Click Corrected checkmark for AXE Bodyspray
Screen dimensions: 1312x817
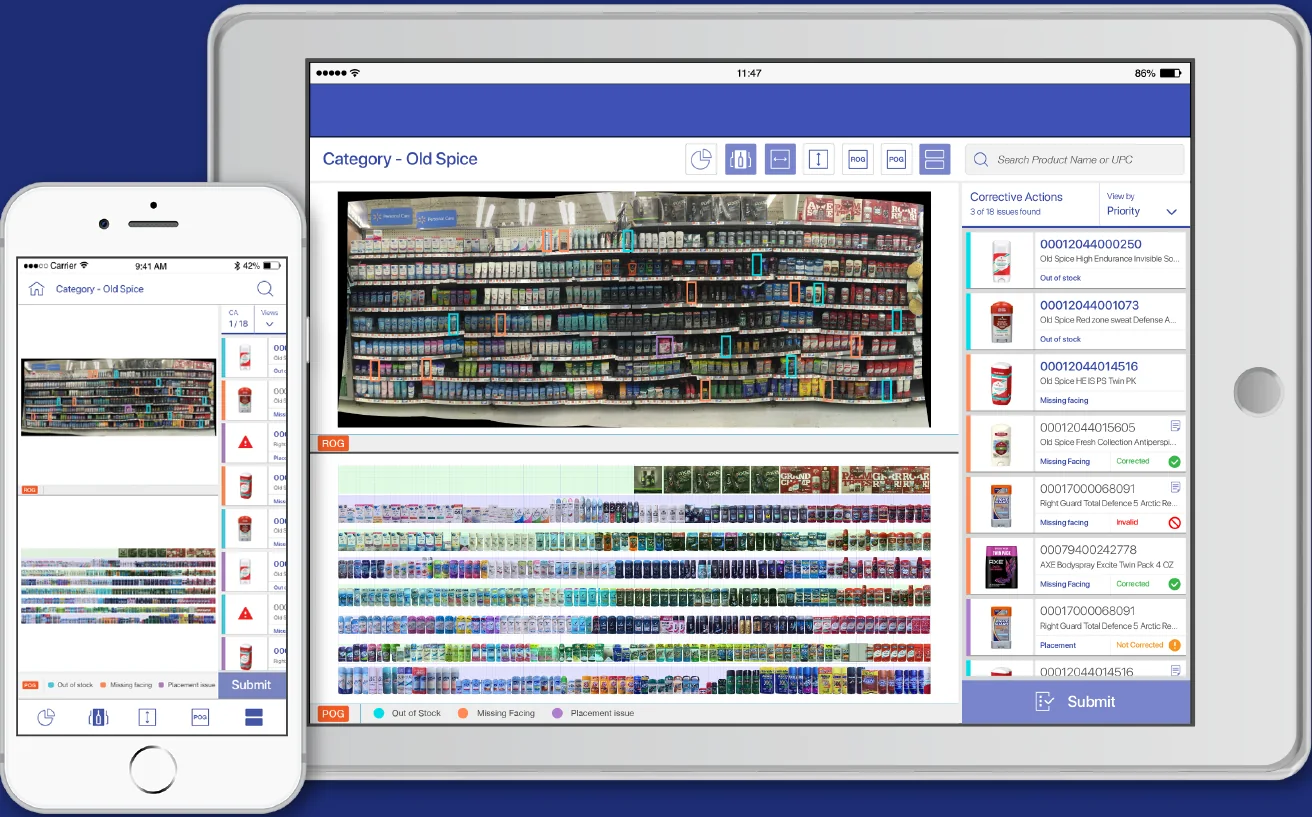pyautogui.click(x=1174, y=584)
